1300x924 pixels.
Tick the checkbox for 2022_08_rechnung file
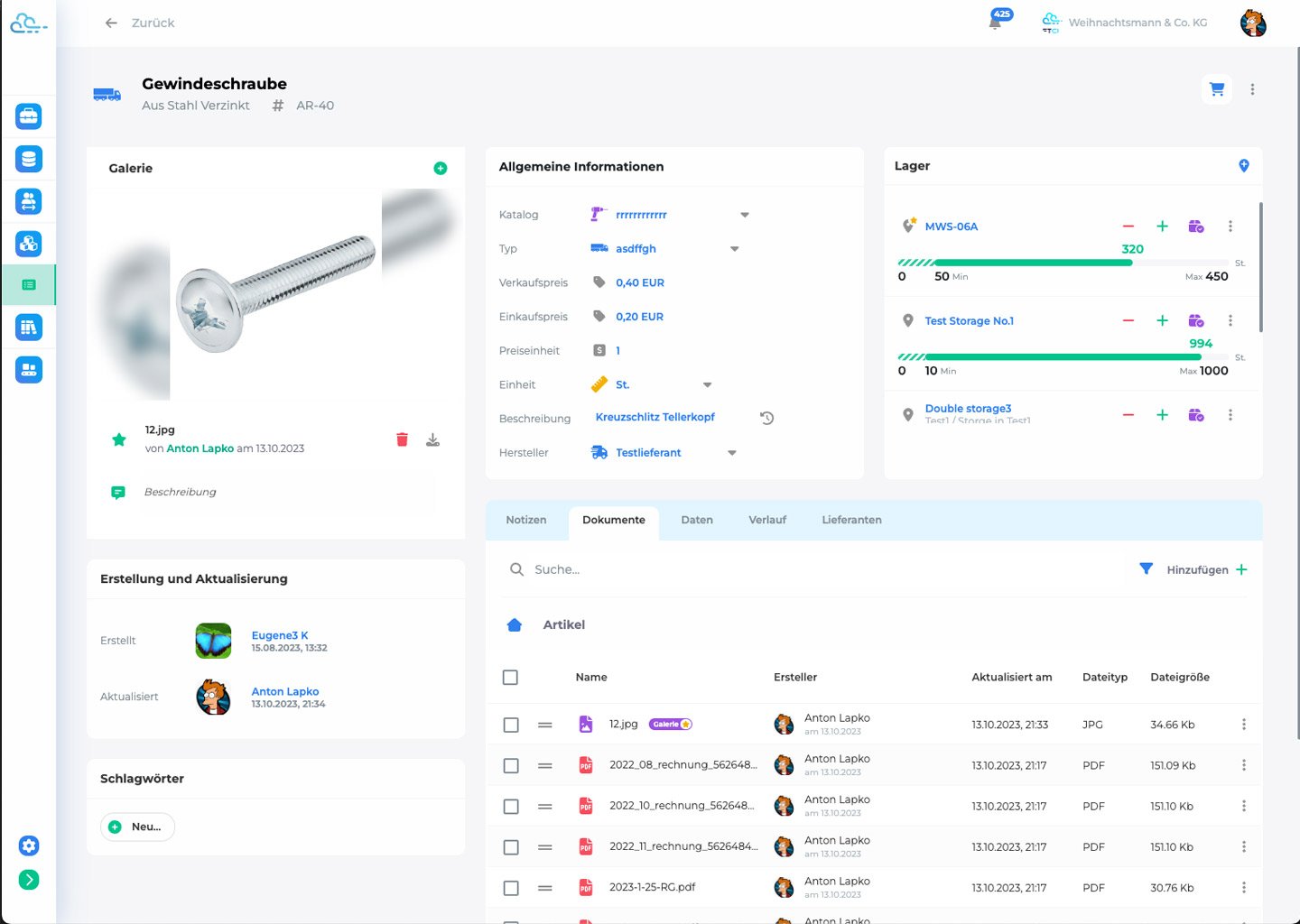[x=511, y=765]
